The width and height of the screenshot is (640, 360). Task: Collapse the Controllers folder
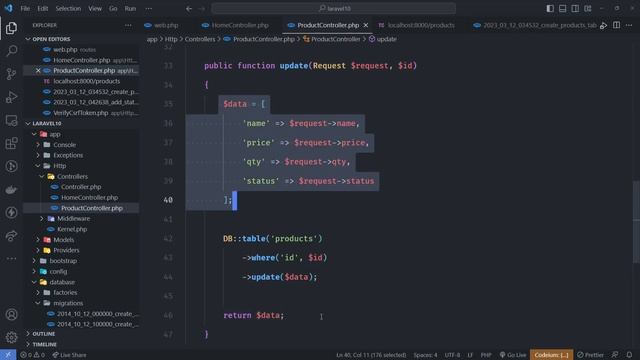point(81,176)
